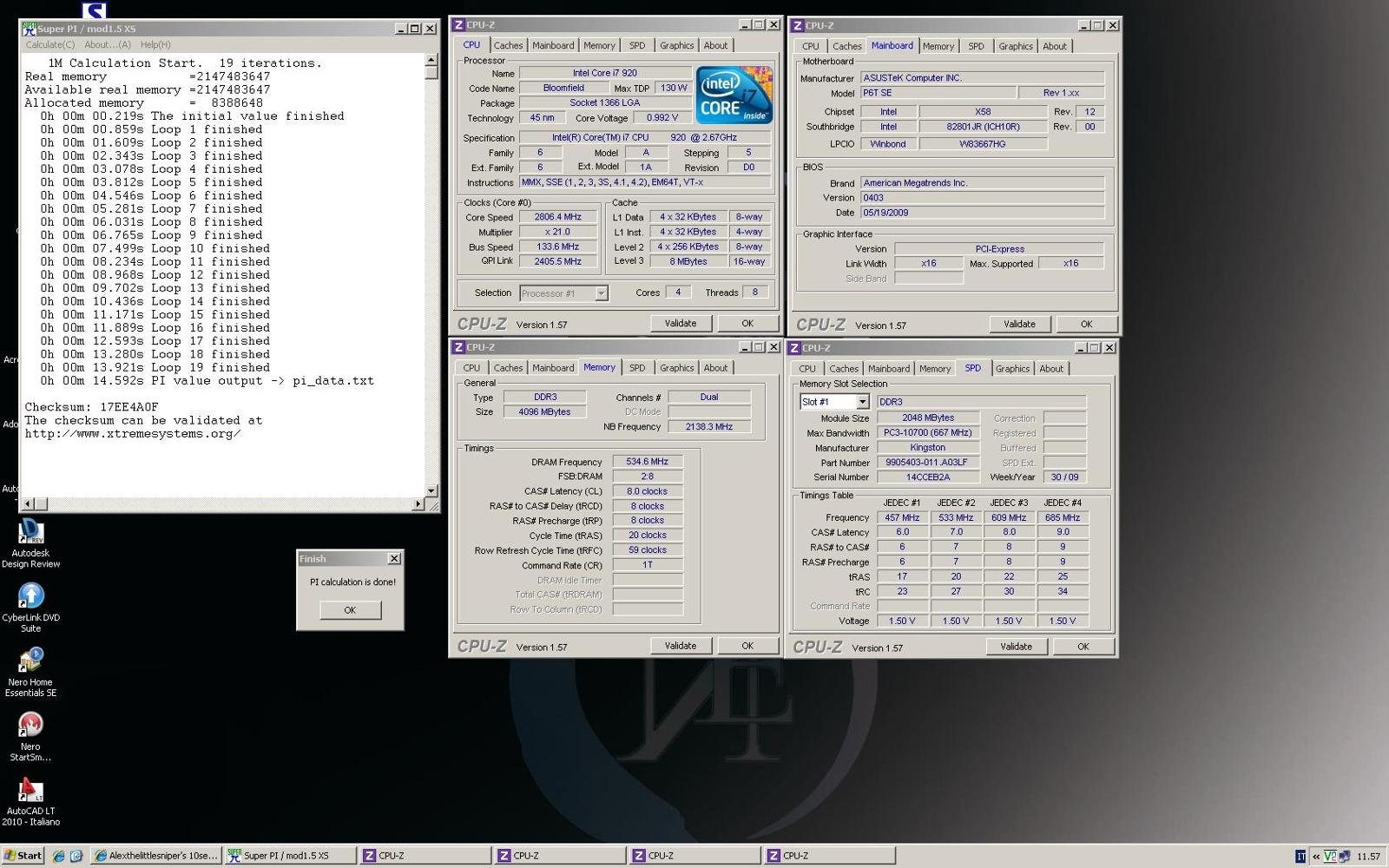
Task: Switch to the Alexthelittlesniper browser taskbar button
Action: pyautogui.click(x=155, y=856)
